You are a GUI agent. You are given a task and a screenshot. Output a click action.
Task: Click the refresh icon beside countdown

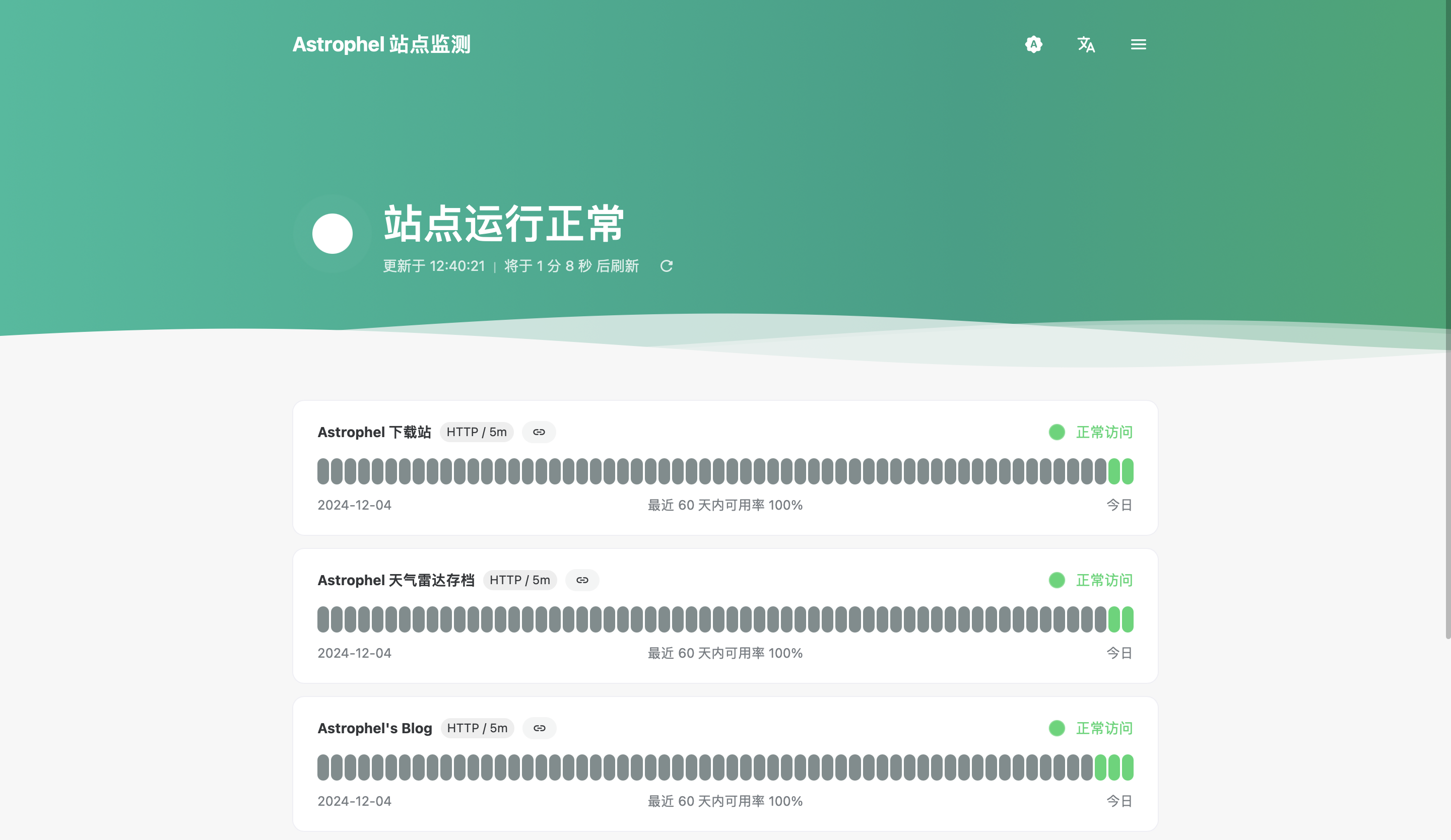coord(666,266)
